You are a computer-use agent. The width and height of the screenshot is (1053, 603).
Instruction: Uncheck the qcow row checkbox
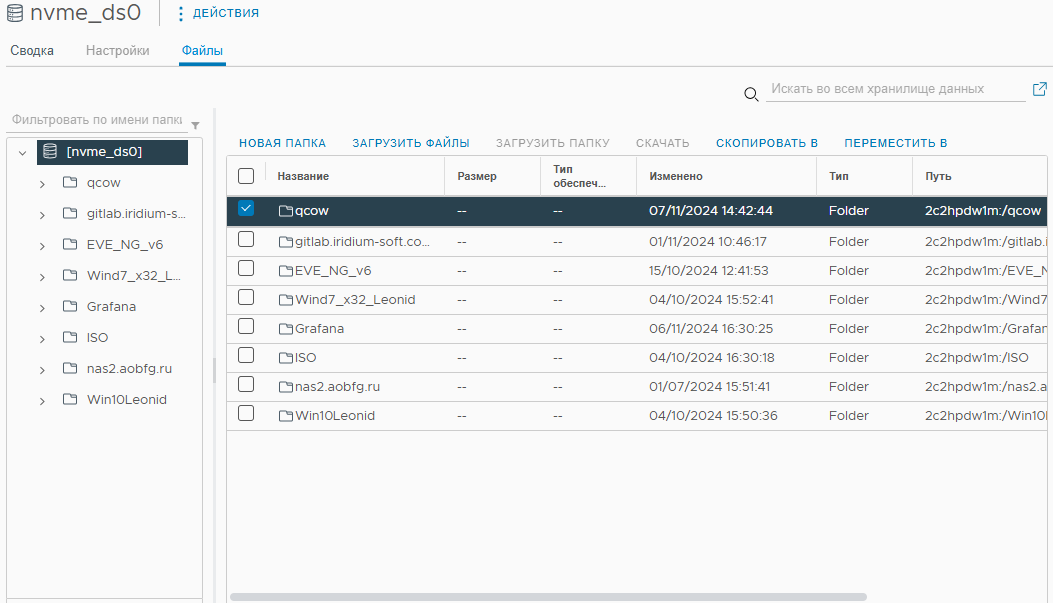246,209
